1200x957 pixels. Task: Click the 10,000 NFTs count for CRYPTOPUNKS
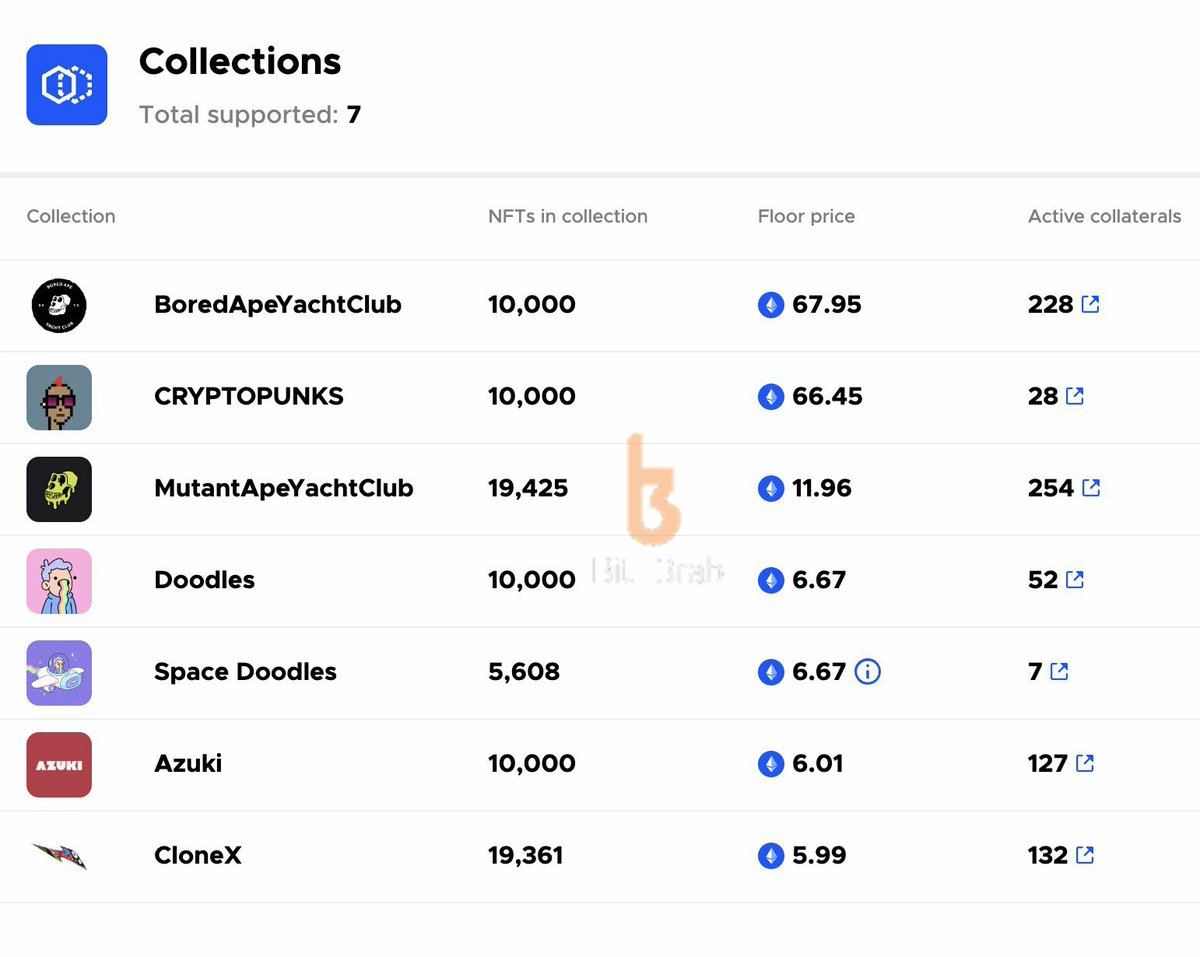point(532,397)
